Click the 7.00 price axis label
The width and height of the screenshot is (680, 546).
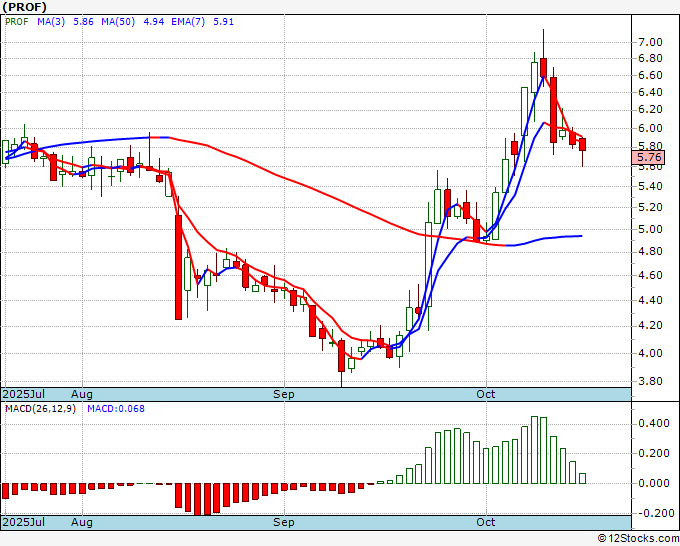650,43
